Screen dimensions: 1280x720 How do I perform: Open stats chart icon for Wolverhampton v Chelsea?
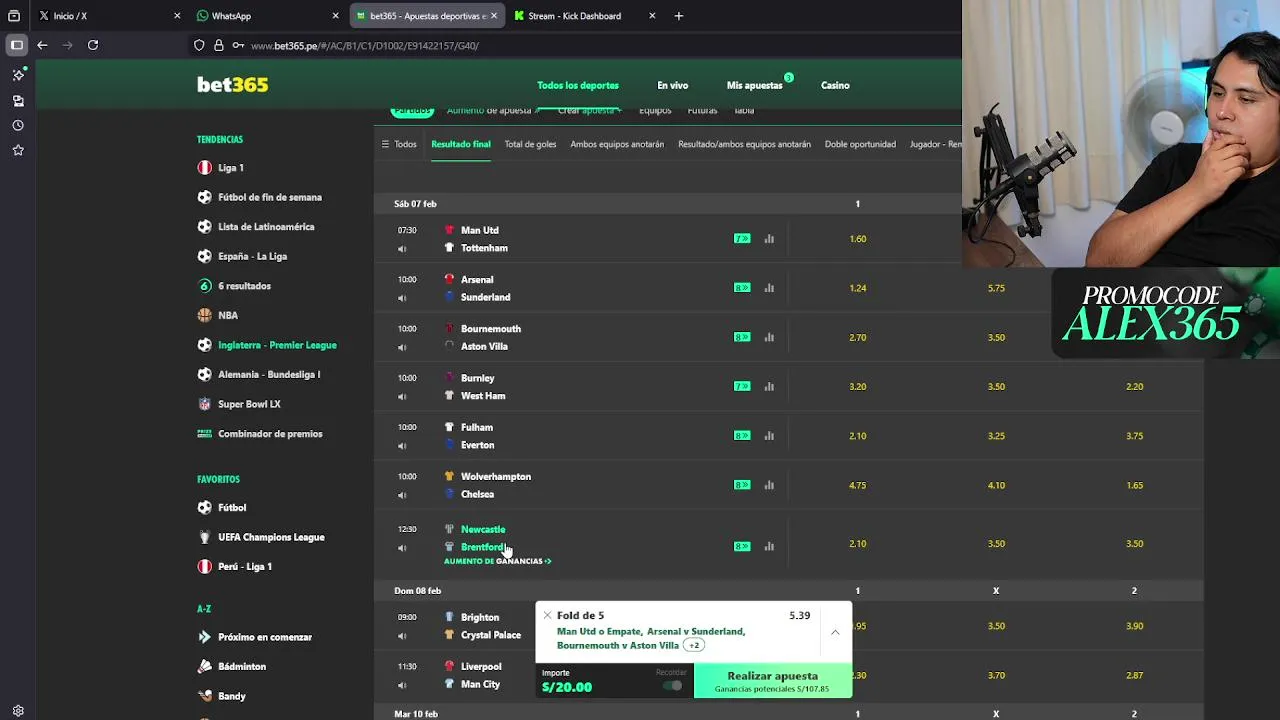click(769, 485)
